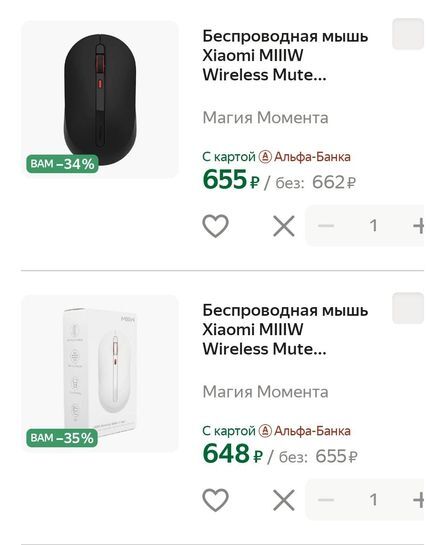Tick the checkbox for the black mouse item

(408, 34)
